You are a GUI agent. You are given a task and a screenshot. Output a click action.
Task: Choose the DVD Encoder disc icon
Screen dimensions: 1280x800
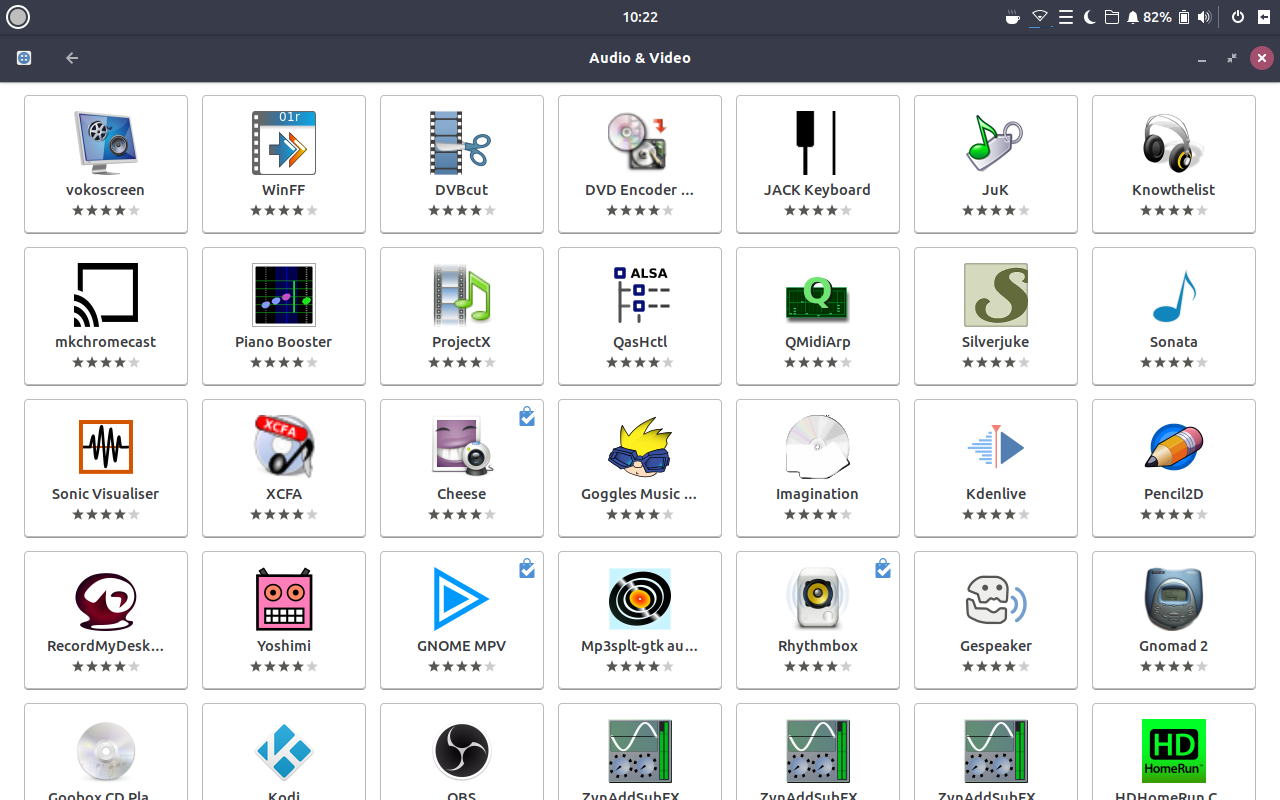(640, 143)
